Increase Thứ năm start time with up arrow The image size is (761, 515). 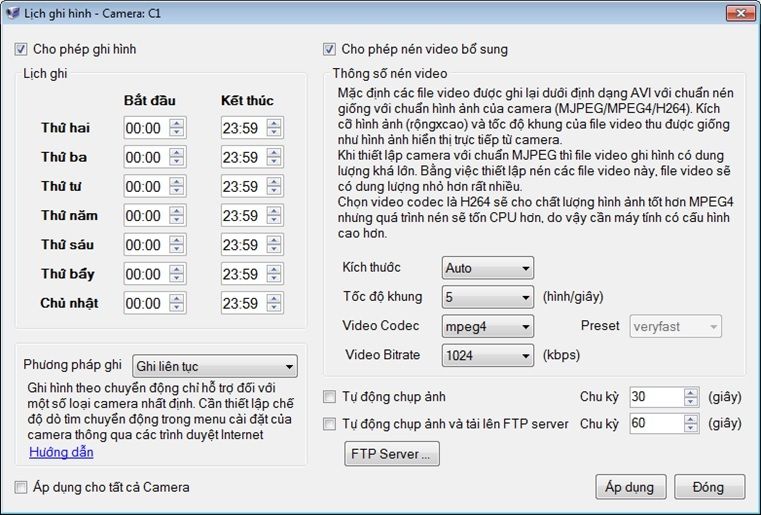click(x=177, y=211)
